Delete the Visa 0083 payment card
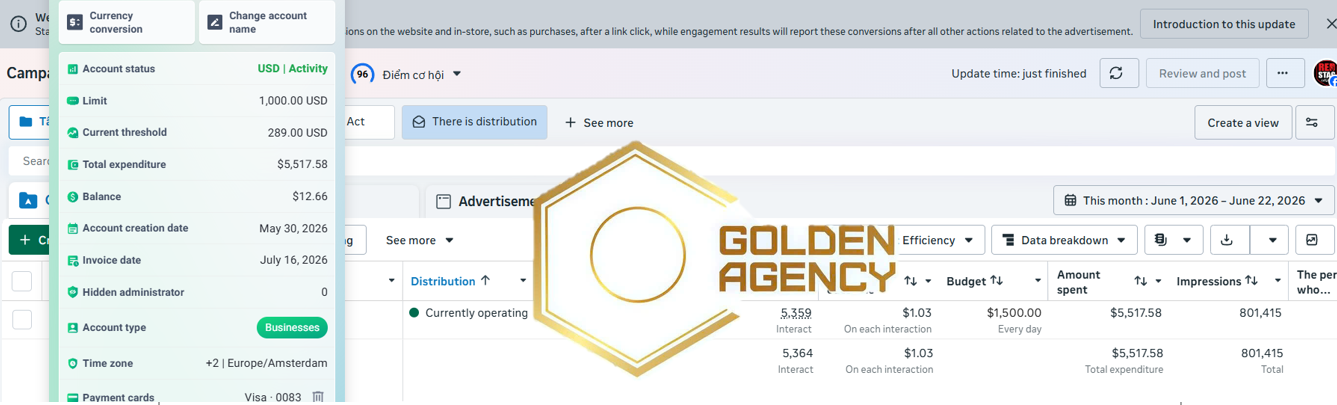Screen dimensions: 1337x405 coord(318,397)
